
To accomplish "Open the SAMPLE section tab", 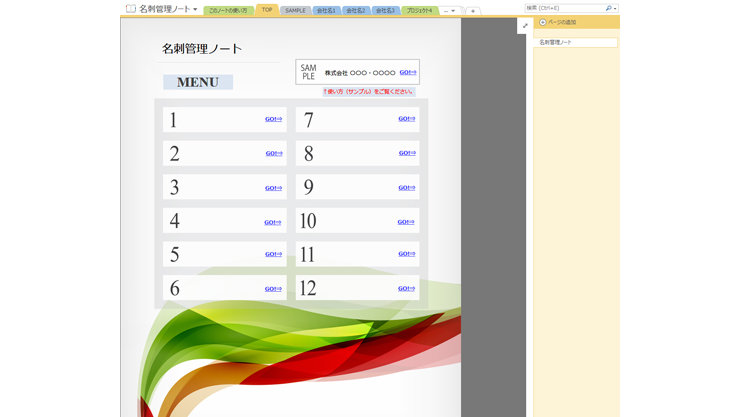I will point(295,10).
